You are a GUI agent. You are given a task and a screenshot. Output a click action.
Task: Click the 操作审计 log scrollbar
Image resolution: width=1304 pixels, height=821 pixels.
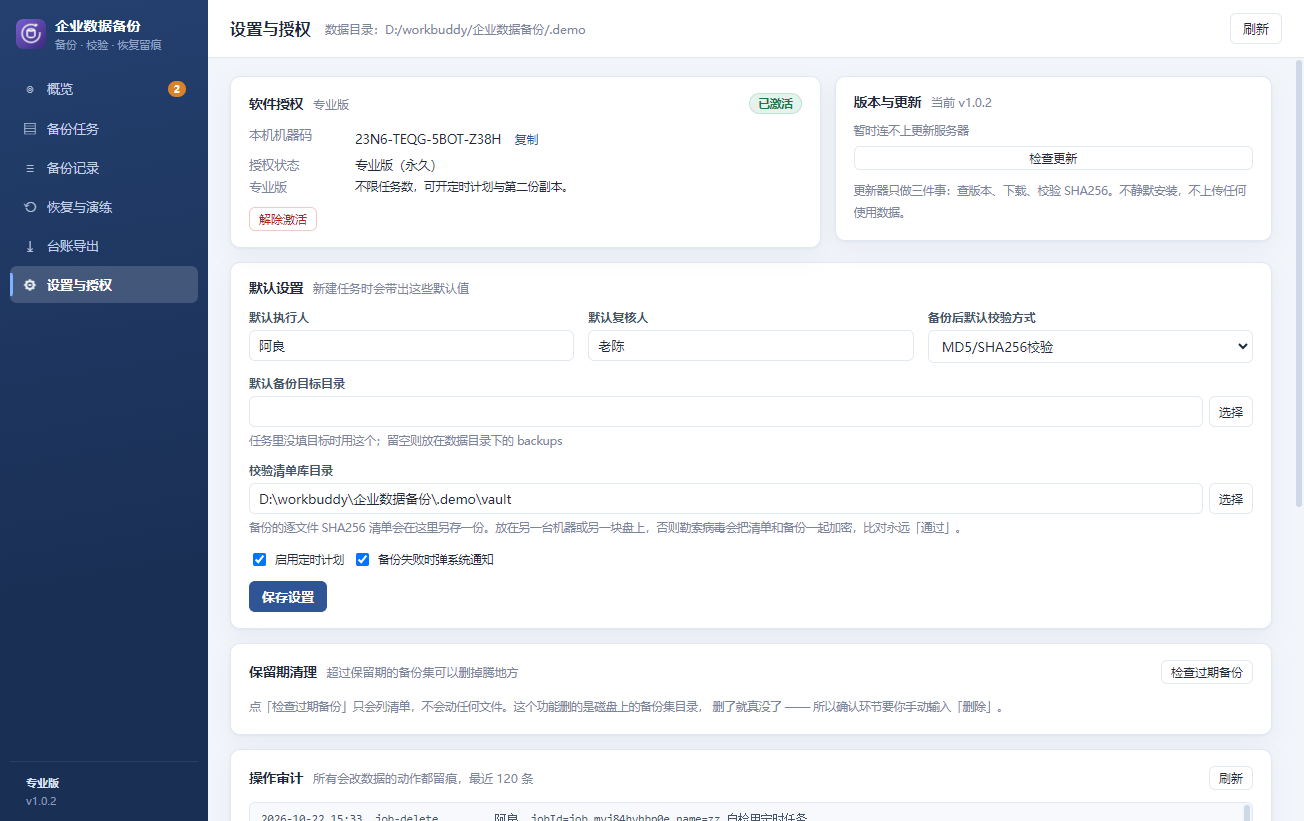pos(1246,812)
